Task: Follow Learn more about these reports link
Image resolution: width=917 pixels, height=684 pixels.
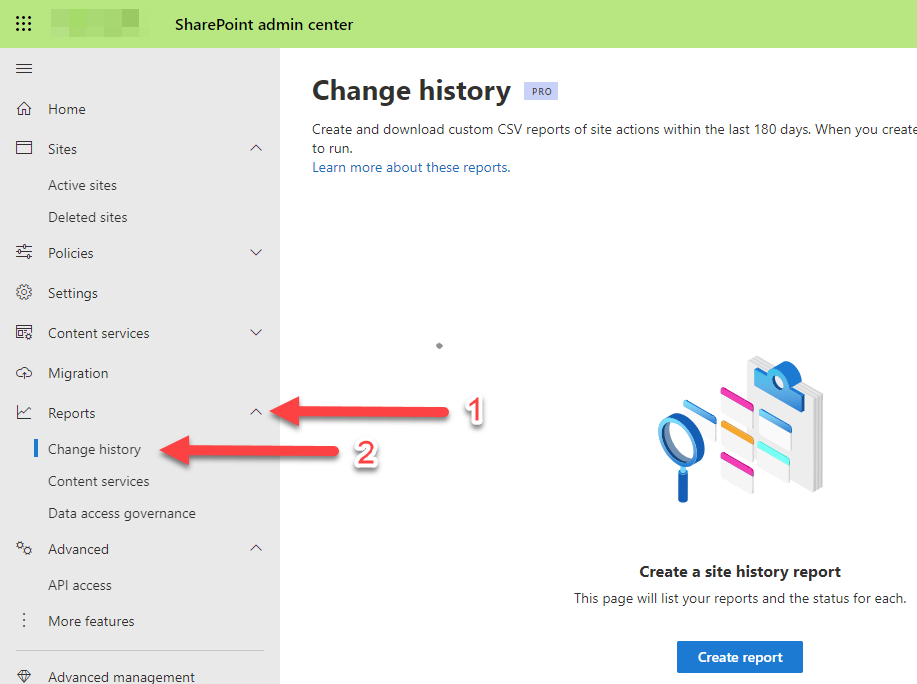Action: [x=411, y=168]
